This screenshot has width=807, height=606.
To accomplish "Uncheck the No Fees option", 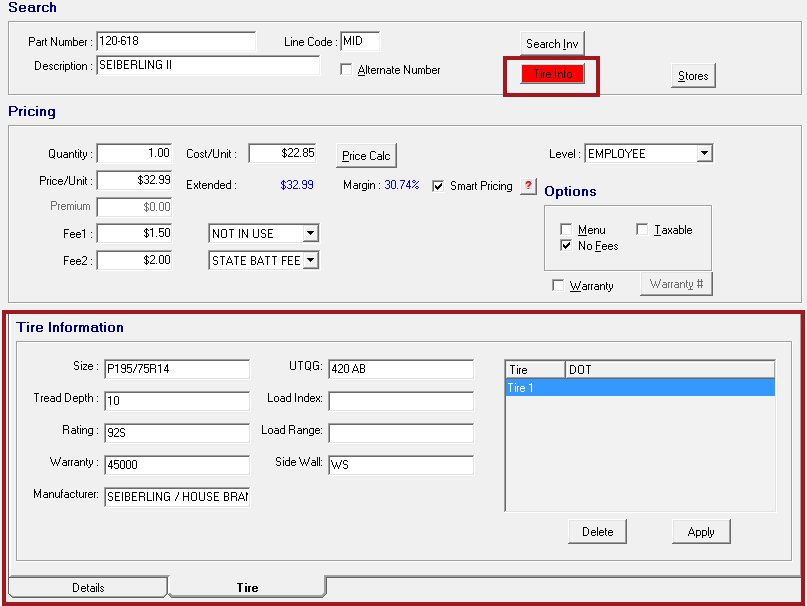I will click(568, 245).
